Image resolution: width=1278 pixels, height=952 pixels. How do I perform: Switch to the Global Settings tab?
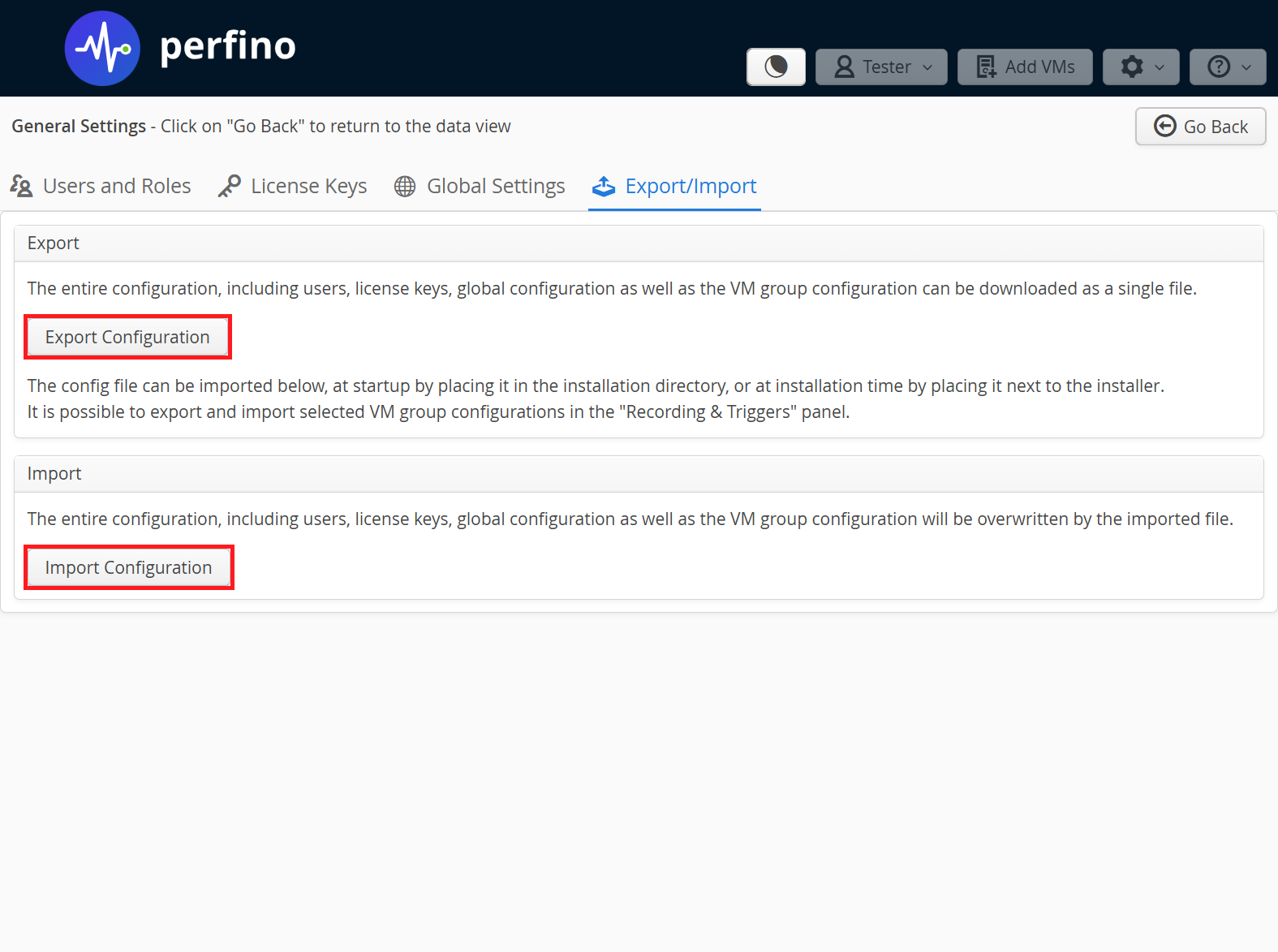480,186
